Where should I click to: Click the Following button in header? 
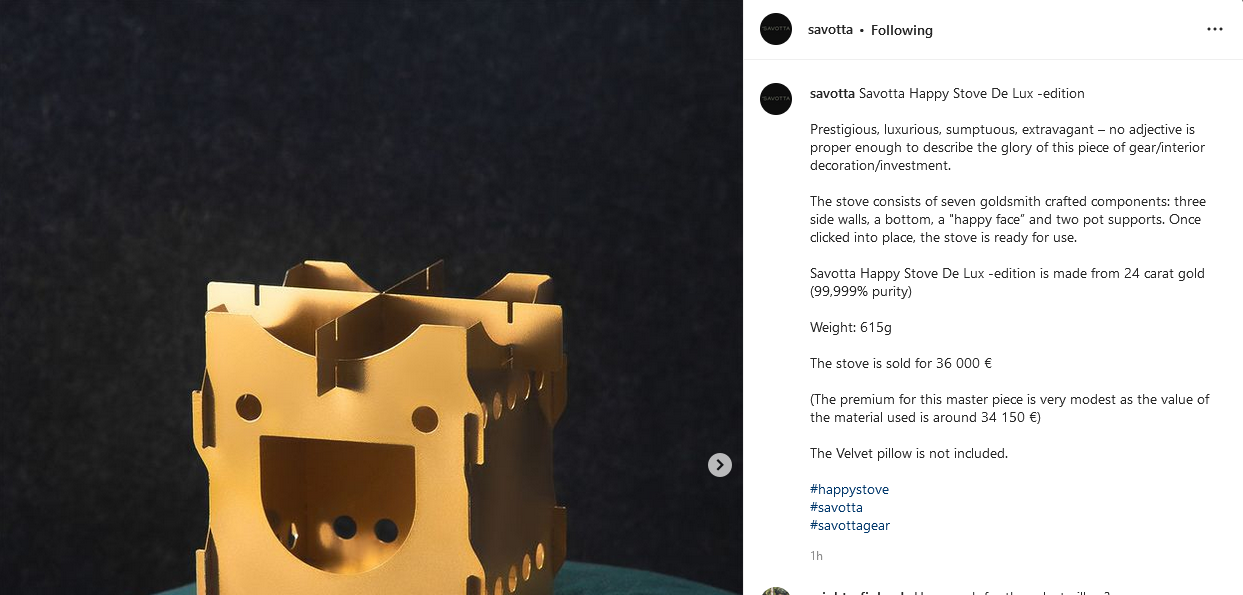point(901,30)
